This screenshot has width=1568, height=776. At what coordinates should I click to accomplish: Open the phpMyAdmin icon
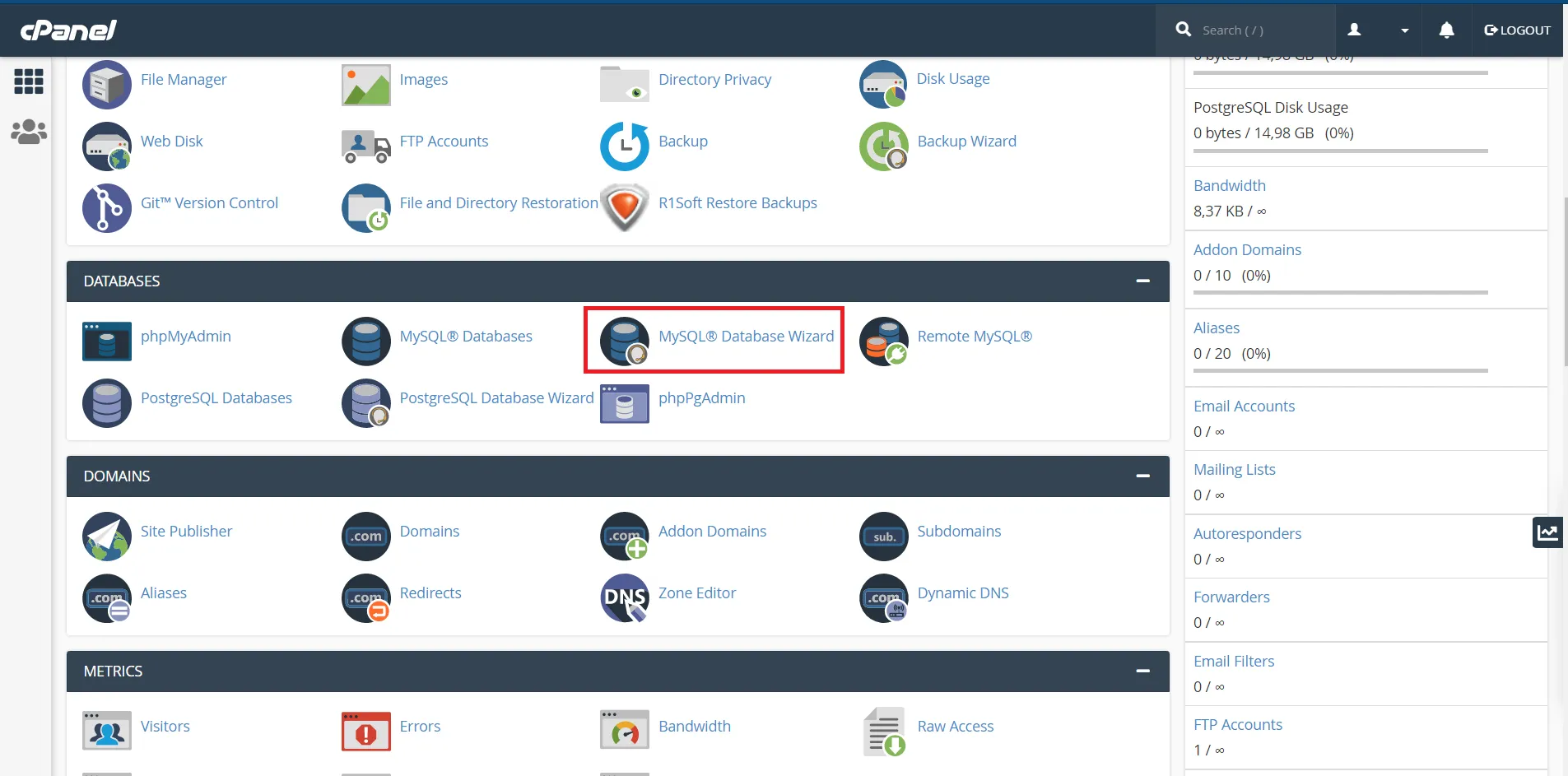tap(107, 341)
